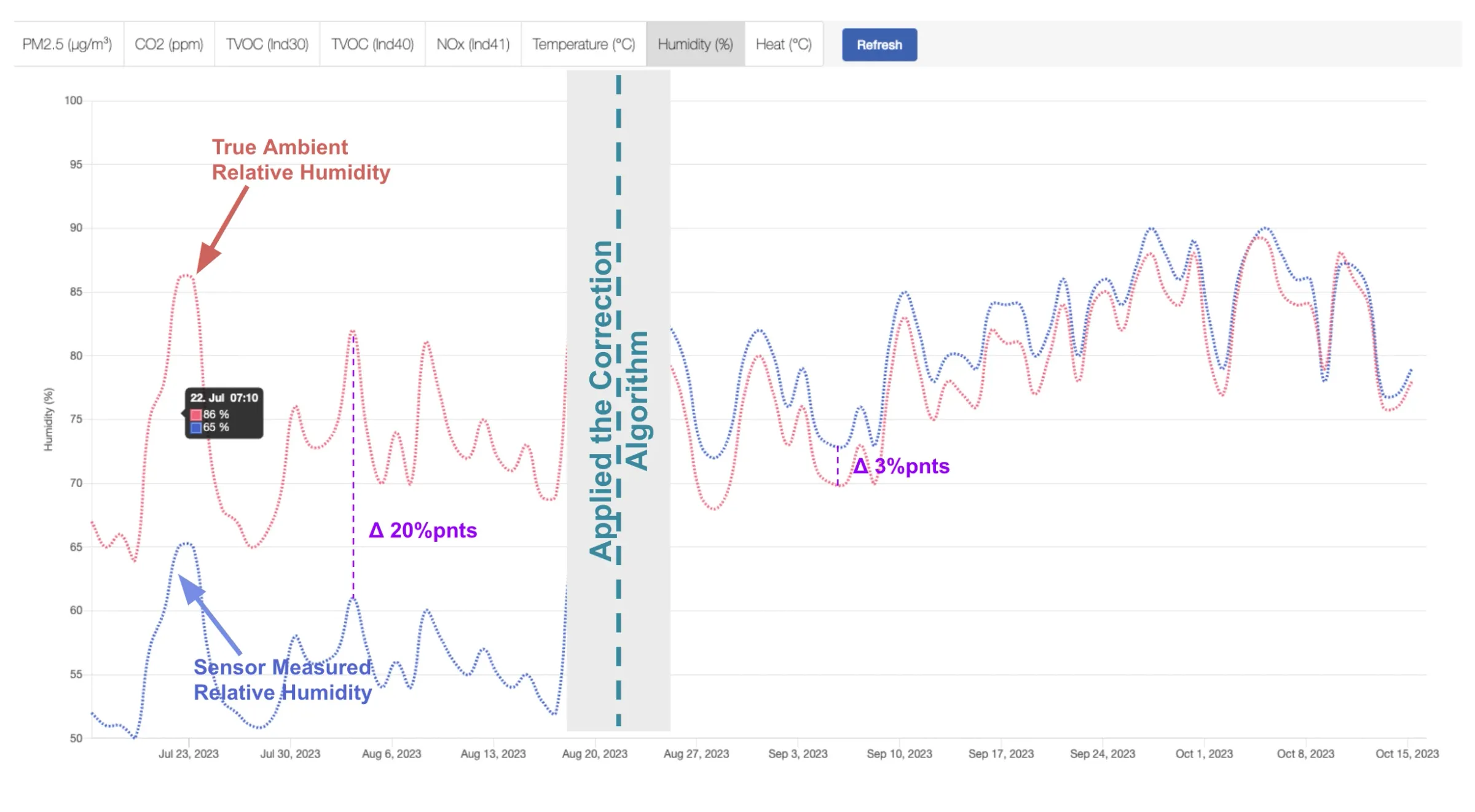Click the Δ 20%pnts annotation
This screenshot has width=1475, height=812.
pos(423,530)
